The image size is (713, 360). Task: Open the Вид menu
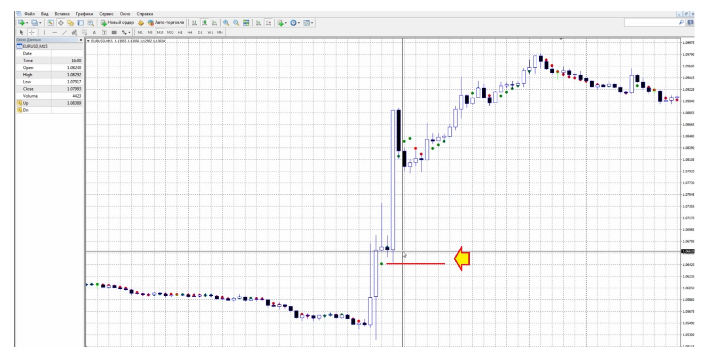[x=45, y=14]
